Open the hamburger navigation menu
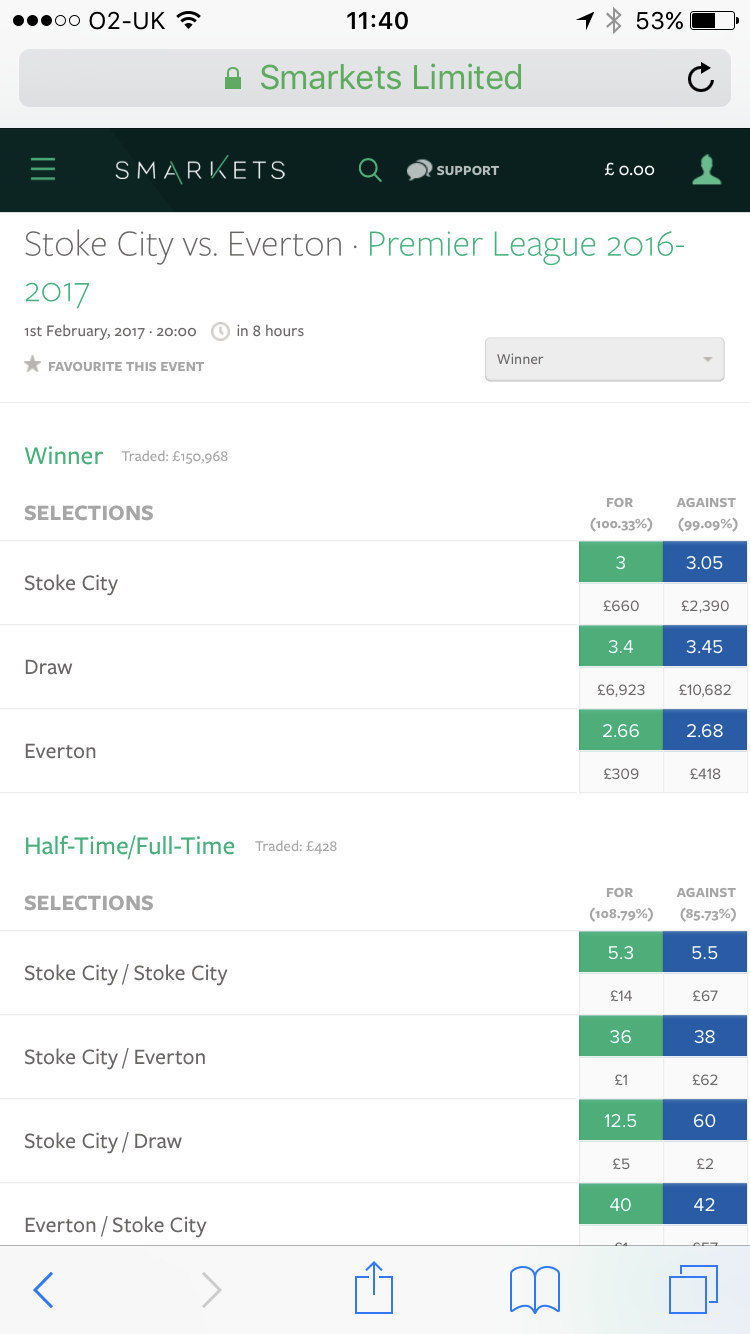The image size is (750, 1334). coord(43,170)
